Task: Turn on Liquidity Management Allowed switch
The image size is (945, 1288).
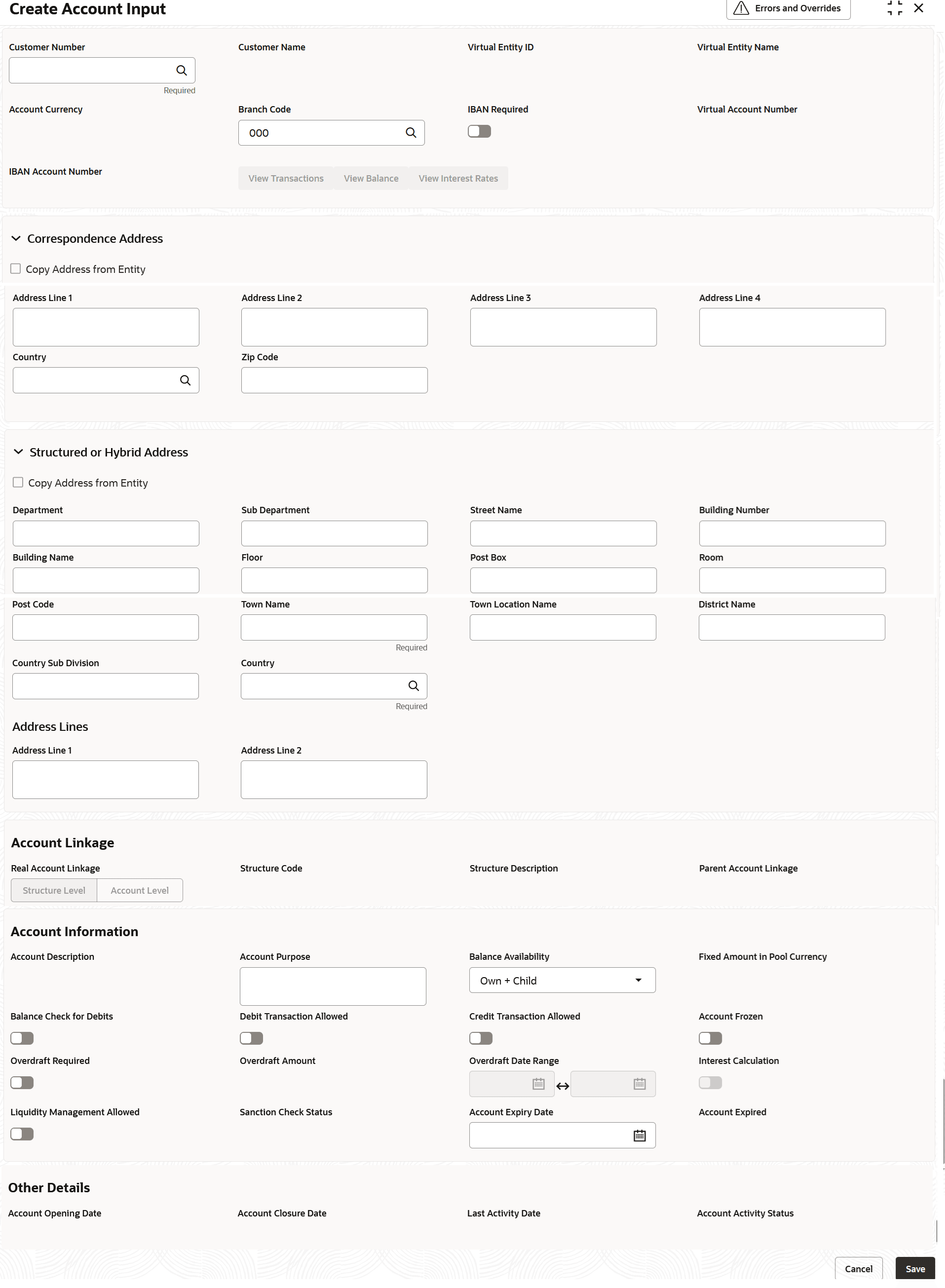Action: click(x=22, y=1134)
